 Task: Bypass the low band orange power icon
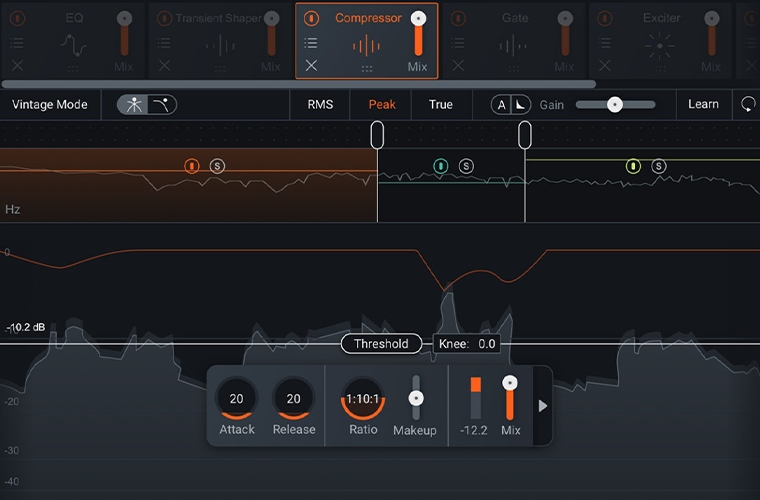tap(192, 166)
